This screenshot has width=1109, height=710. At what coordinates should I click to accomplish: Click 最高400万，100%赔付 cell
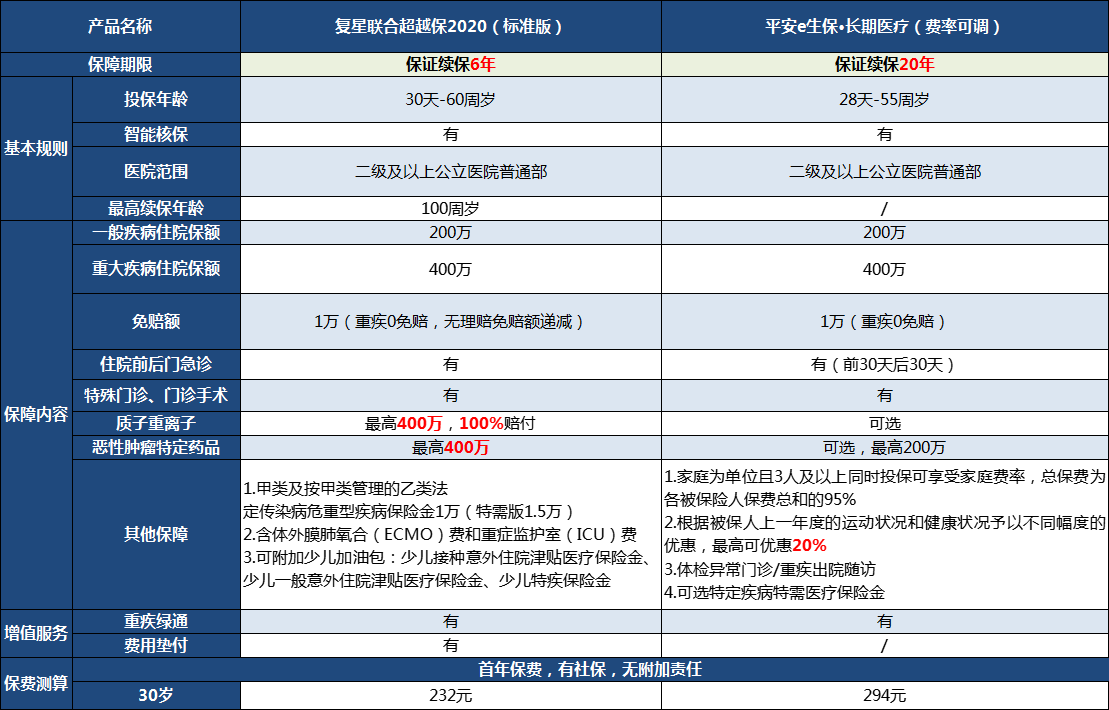click(451, 423)
